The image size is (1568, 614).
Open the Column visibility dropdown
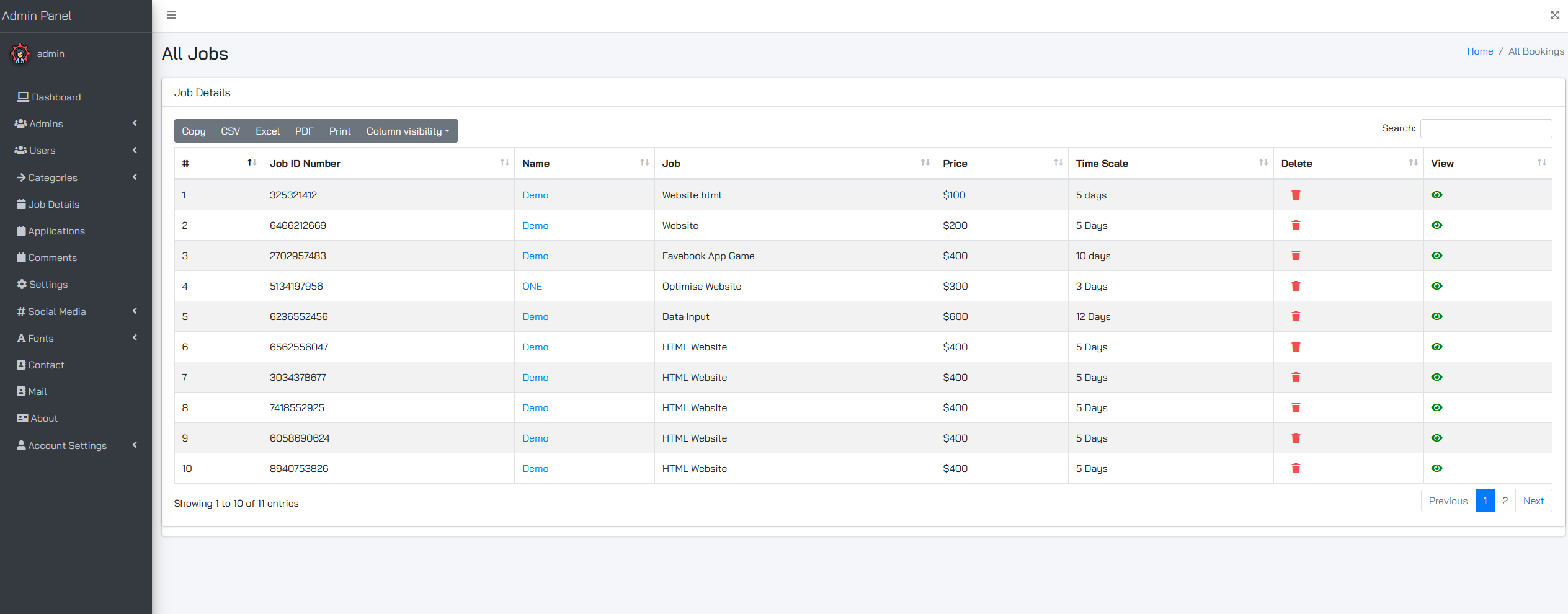click(x=408, y=131)
